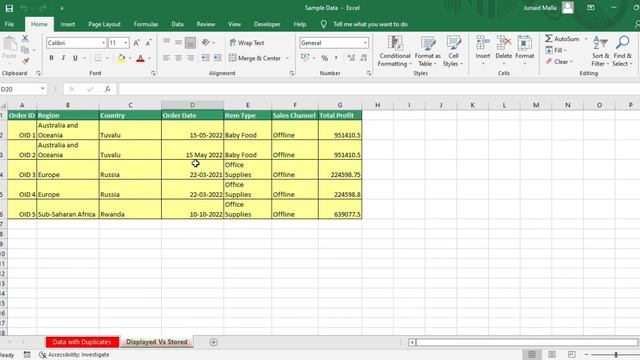Click the Orientation text-angle icon
This screenshot has height=360, width=640.
click(206, 43)
